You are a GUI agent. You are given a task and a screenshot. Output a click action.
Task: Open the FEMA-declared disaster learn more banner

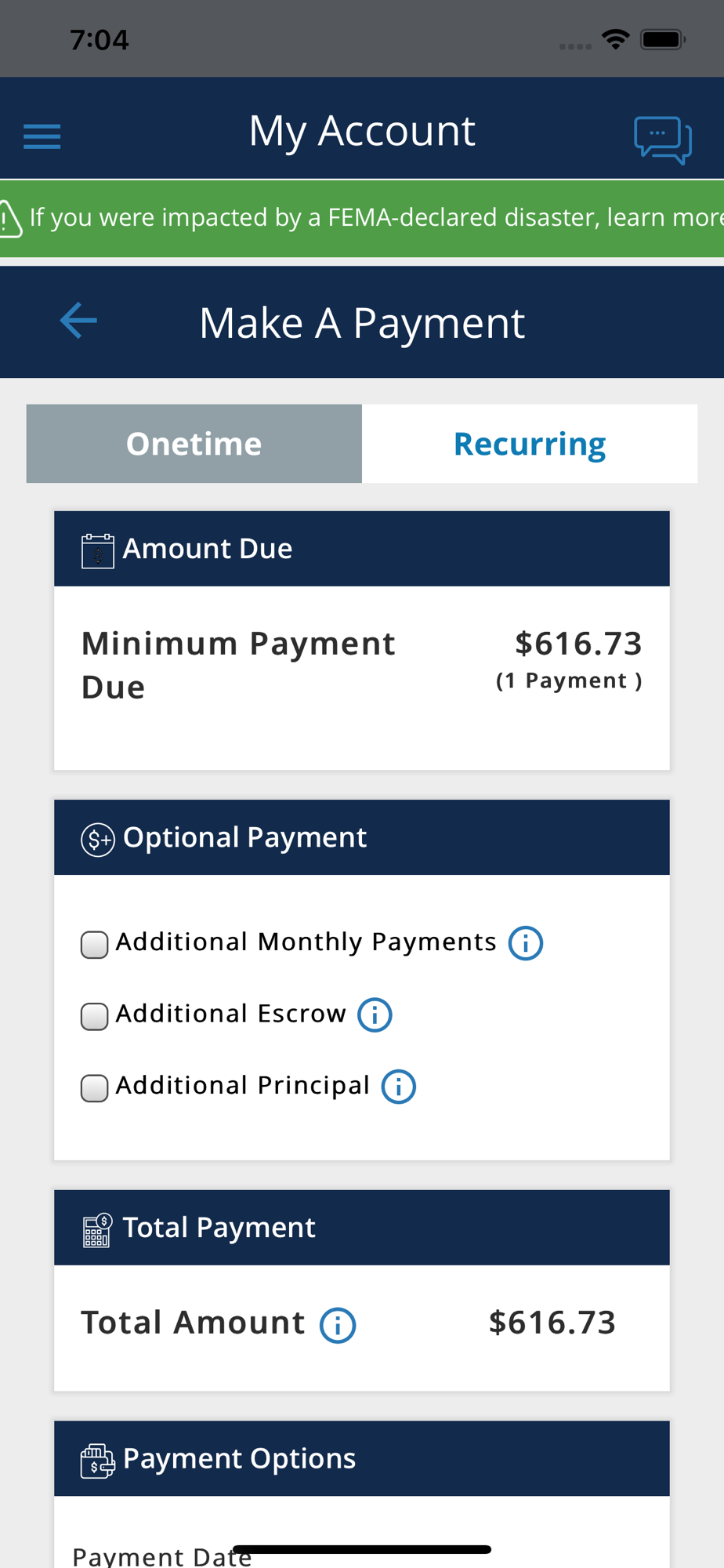click(362, 218)
